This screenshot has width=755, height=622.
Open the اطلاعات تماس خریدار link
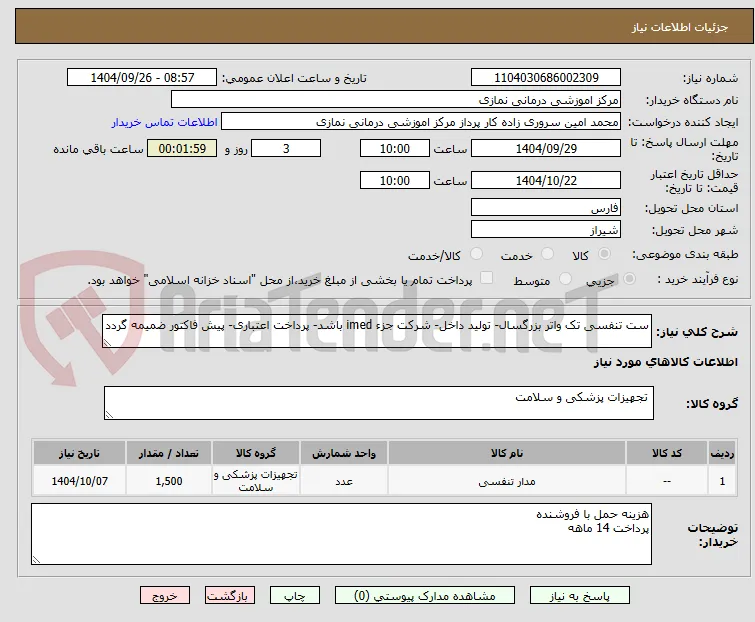[x=165, y=122]
